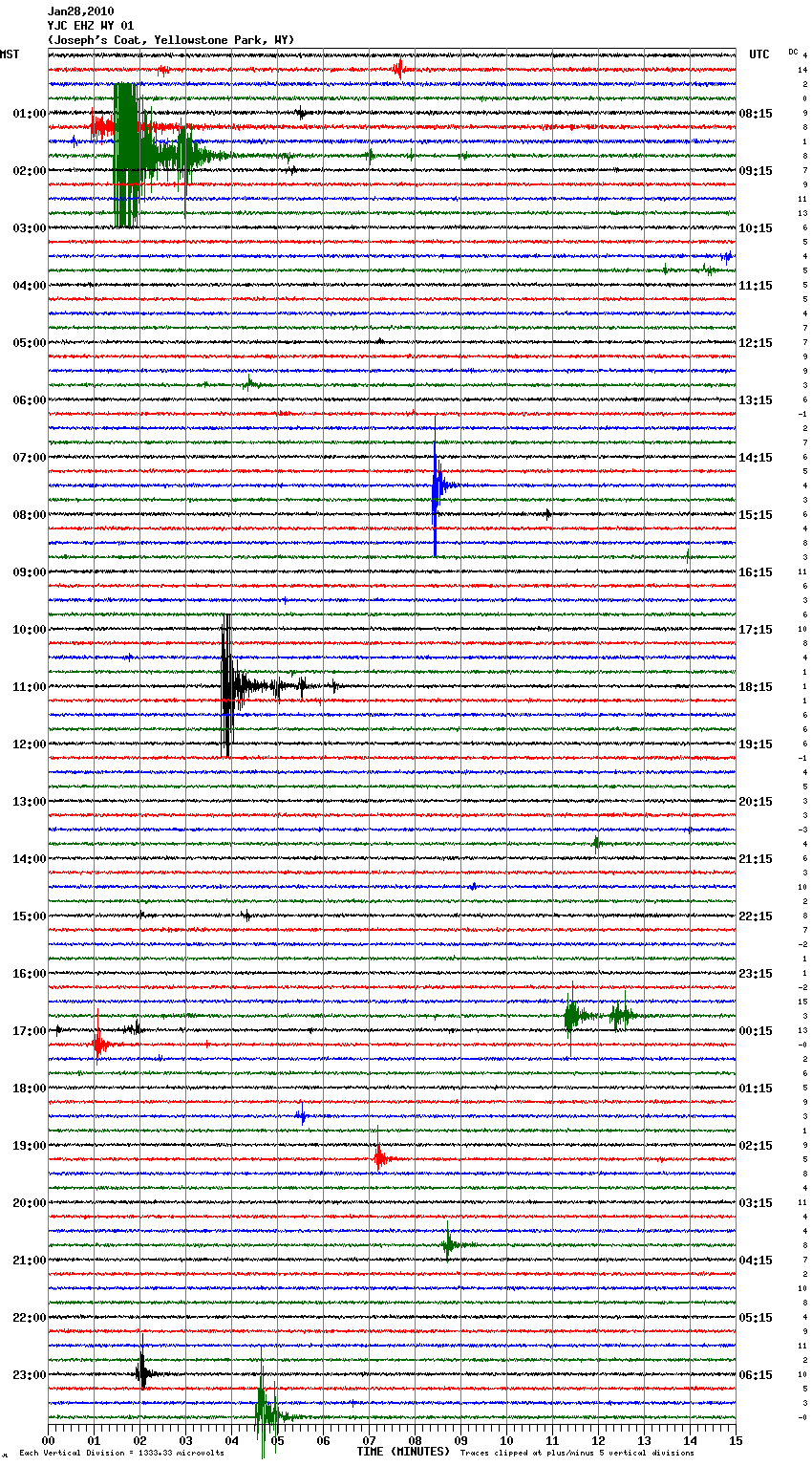This screenshot has height=1466, width=812.
Task: Click the Traces clipped at plus/minus 5 divisions note
Action: 577,1453
